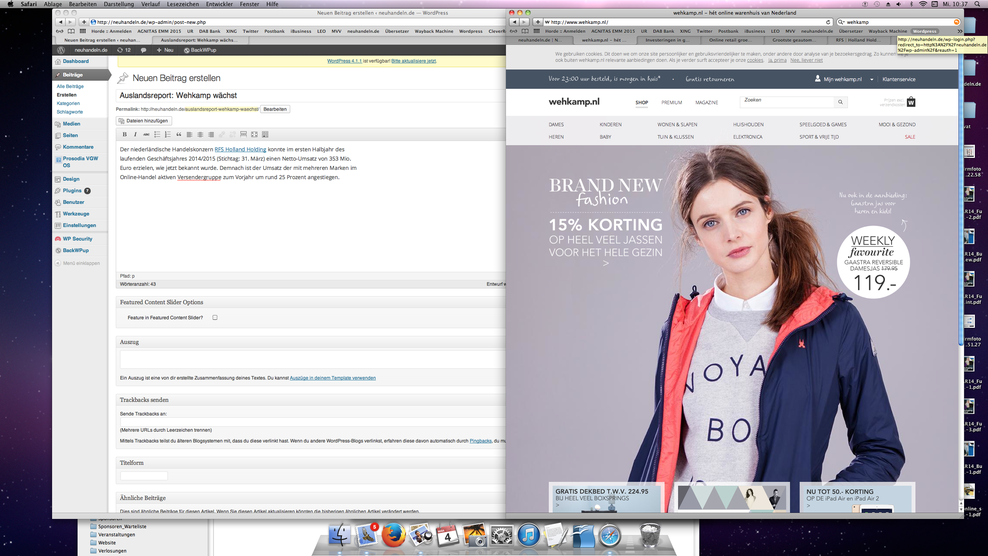The height and width of the screenshot is (556, 988).
Task: Open Finder from the Dock
Action: click(339, 535)
